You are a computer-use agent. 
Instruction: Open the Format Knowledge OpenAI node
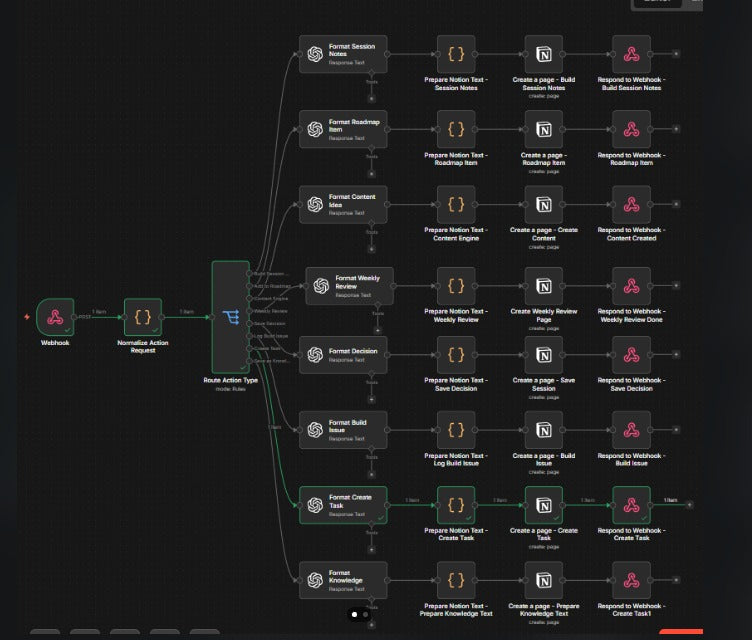(x=343, y=581)
